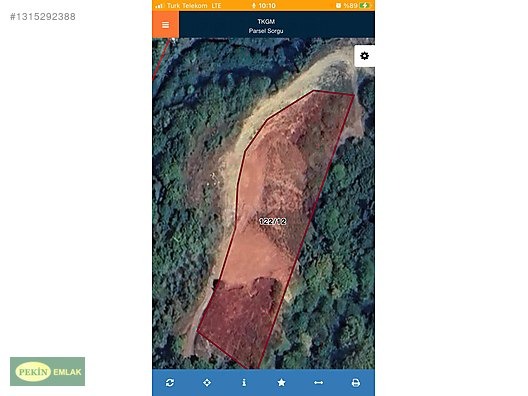Select parcel label 122/12
Image resolution: width=528 pixels, height=396 pixels.
click(273, 221)
